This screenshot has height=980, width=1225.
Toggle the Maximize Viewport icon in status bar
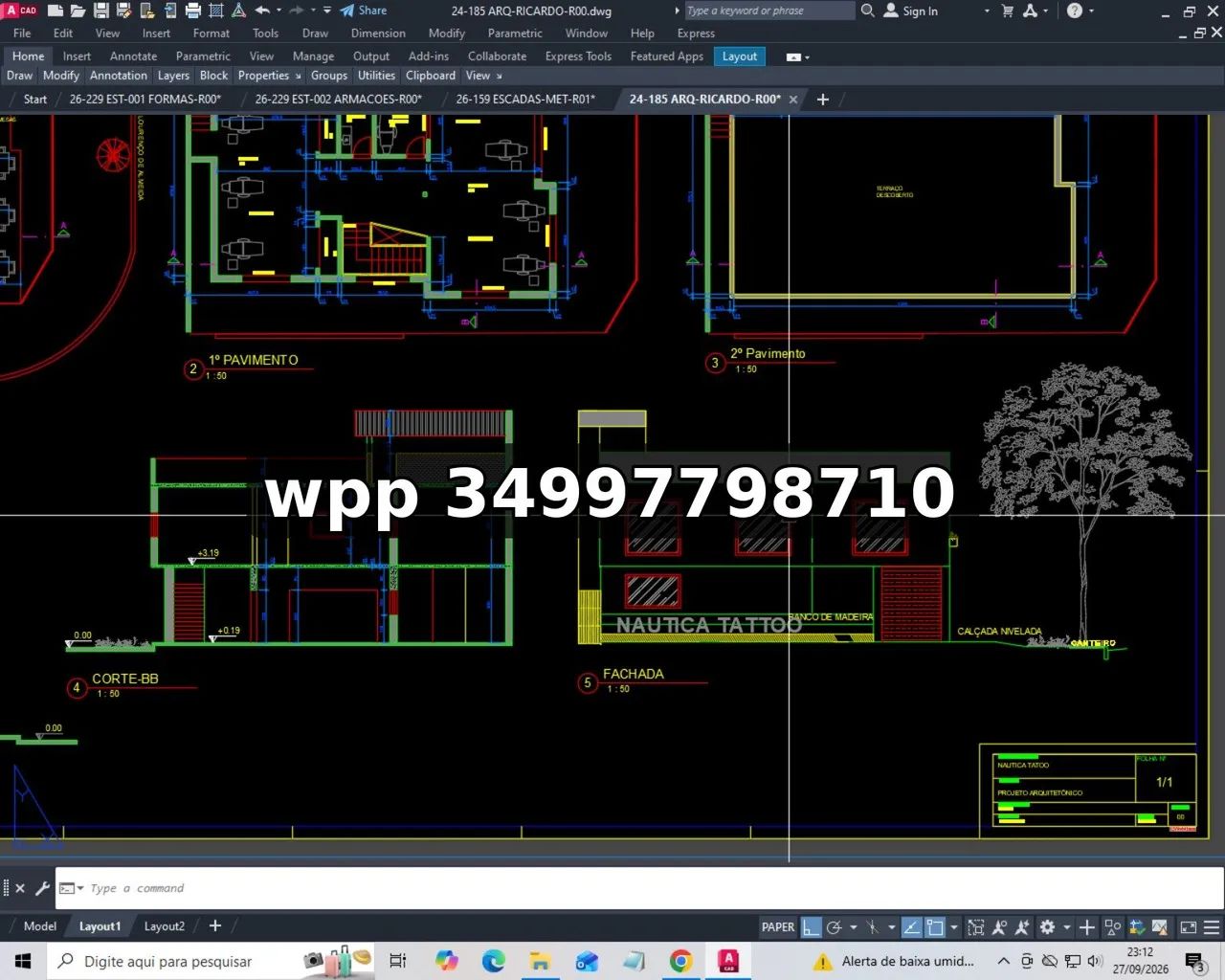975,926
